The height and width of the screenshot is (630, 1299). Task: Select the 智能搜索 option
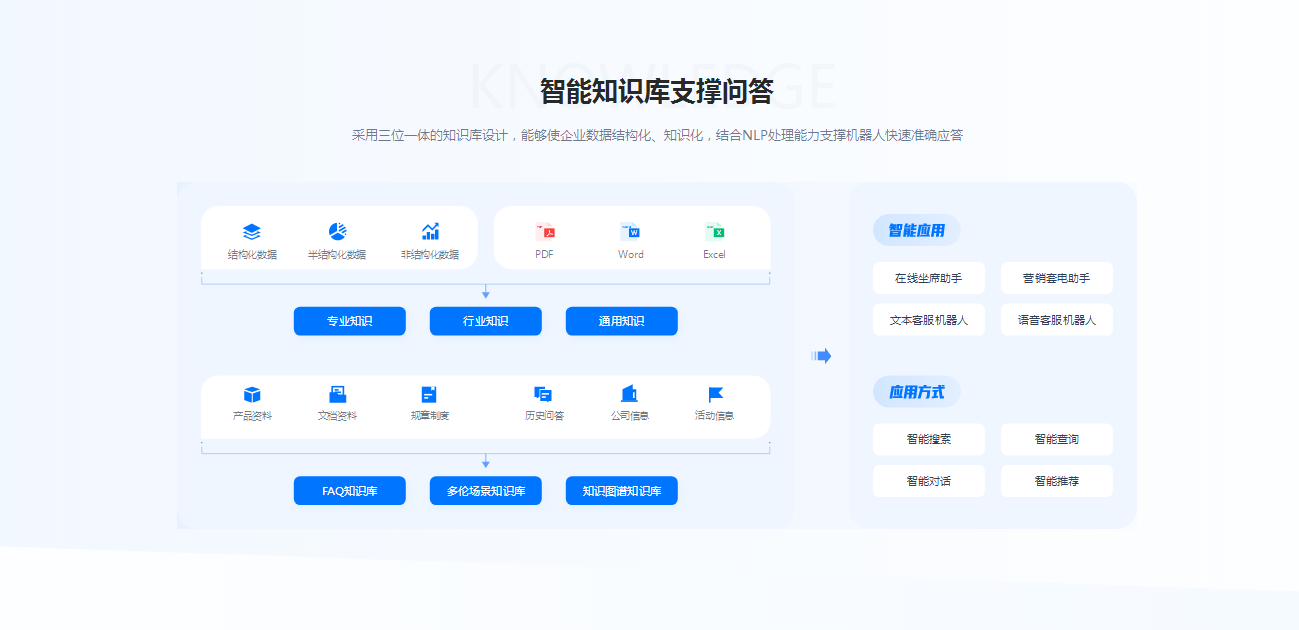[x=928, y=439]
